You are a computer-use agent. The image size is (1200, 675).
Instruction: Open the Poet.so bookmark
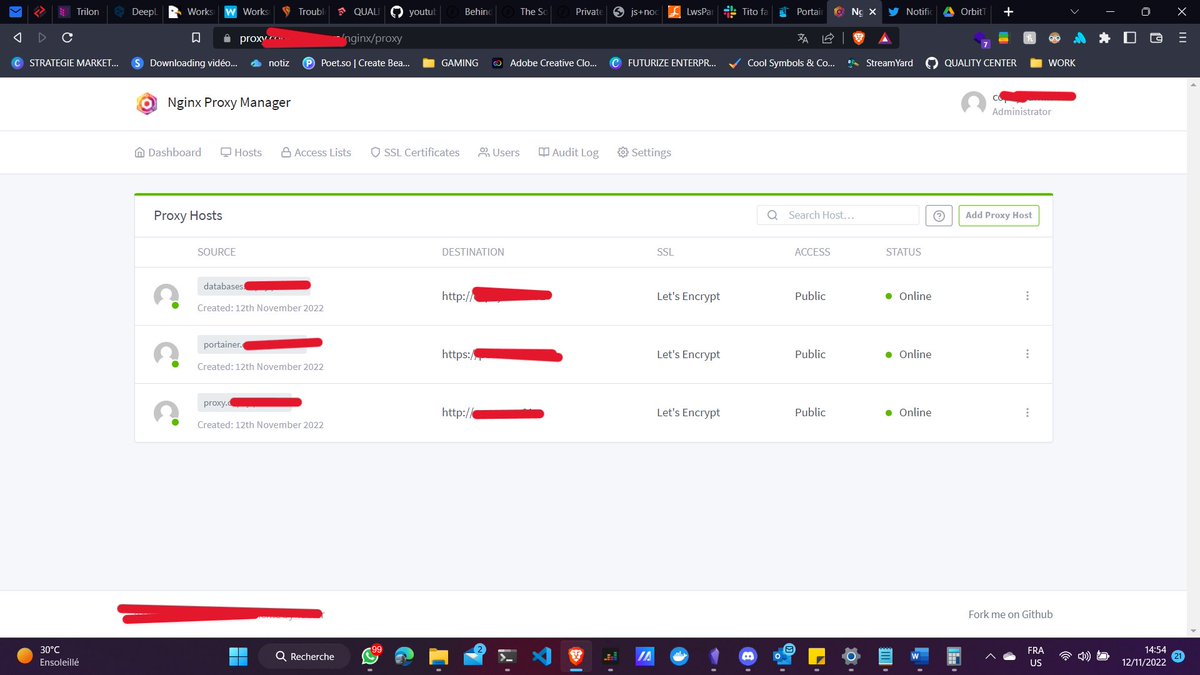click(x=356, y=63)
